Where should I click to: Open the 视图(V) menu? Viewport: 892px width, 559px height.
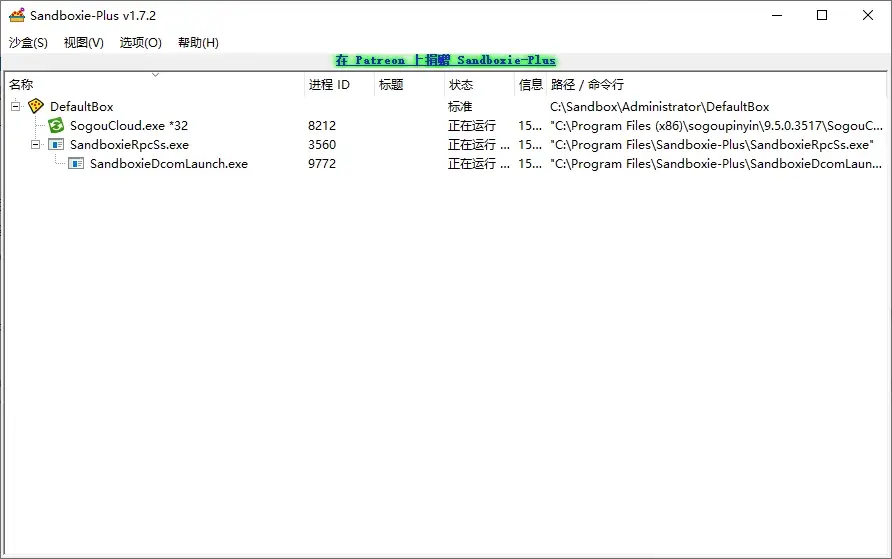pos(83,42)
